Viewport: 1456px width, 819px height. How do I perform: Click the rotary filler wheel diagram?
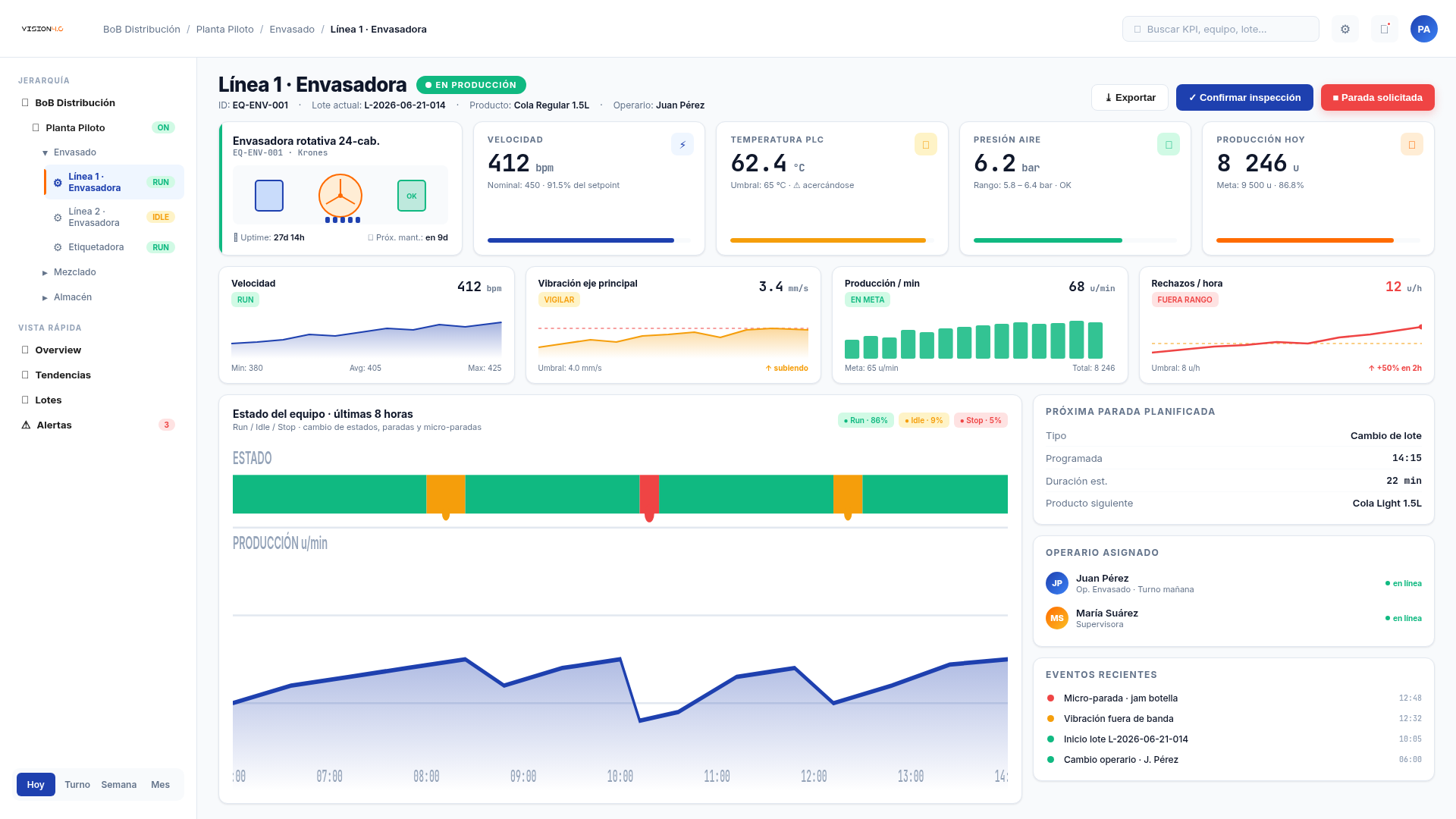tap(340, 196)
